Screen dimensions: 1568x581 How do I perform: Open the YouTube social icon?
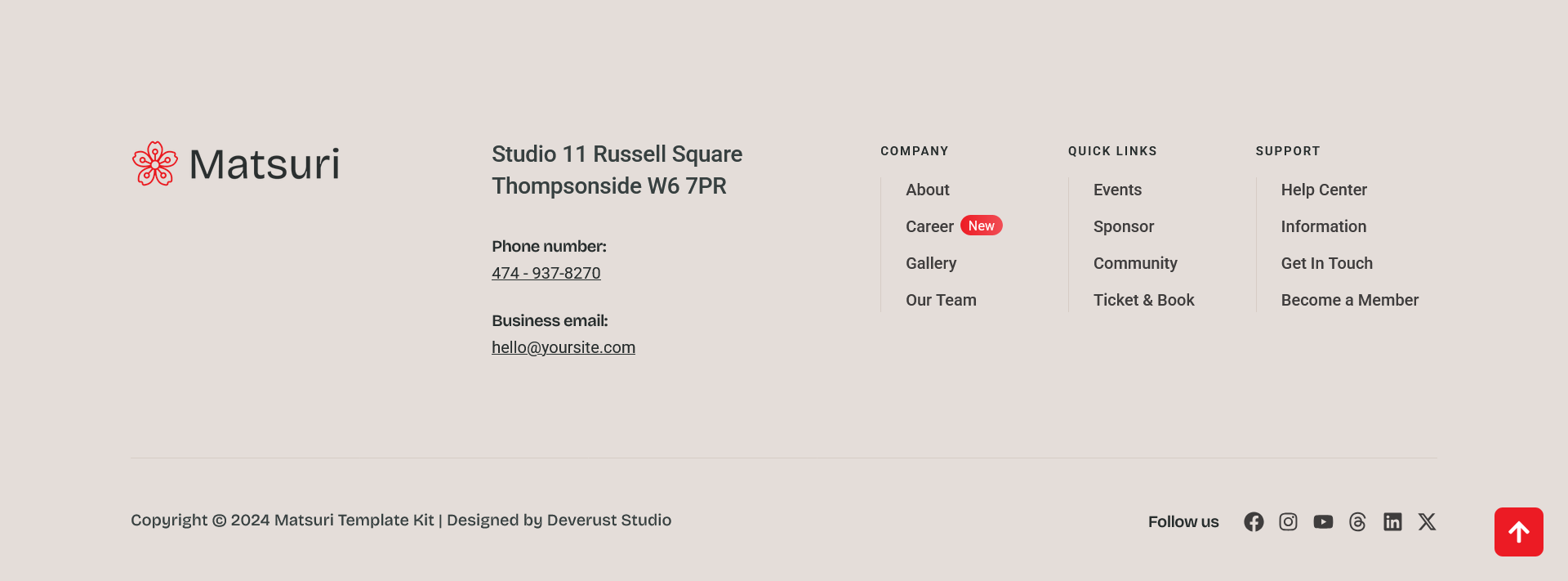(x=1323, y=522)
